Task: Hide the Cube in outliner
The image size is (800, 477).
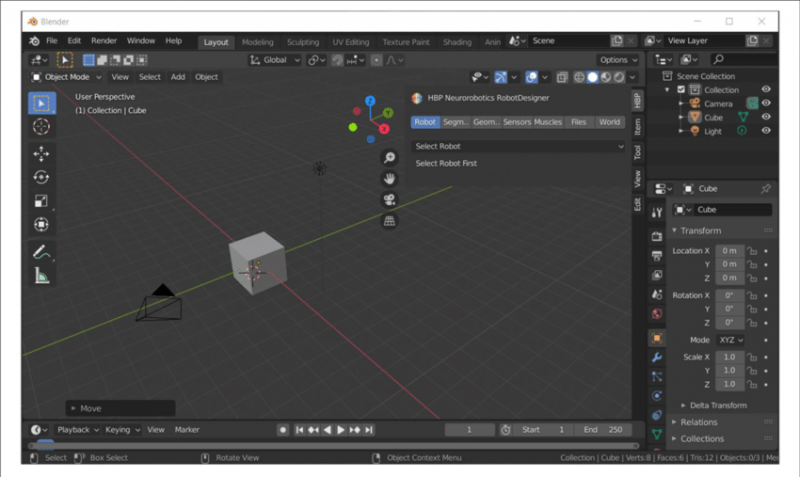Action: coord(766,117)
